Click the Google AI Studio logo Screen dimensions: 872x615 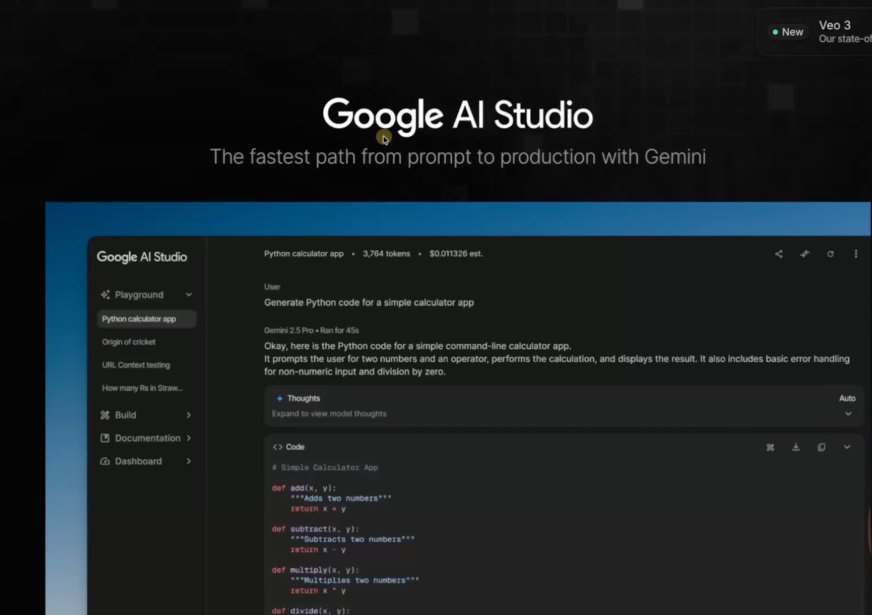point(142,257)
